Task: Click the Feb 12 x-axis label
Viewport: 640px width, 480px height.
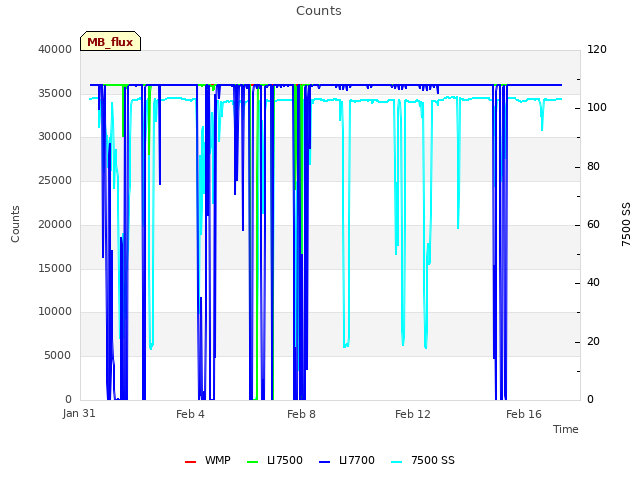Action: 413,414
